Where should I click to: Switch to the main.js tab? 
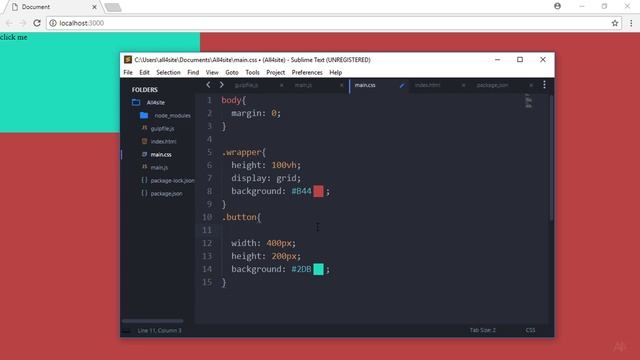(x=303, y=85)
